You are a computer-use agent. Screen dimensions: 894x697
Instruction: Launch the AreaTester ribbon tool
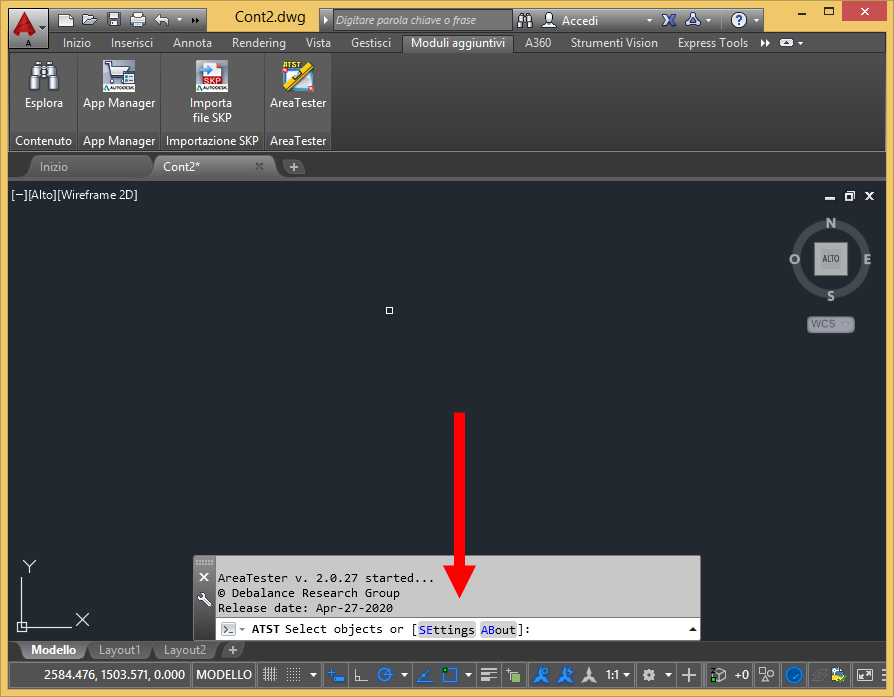click(298, 86)
